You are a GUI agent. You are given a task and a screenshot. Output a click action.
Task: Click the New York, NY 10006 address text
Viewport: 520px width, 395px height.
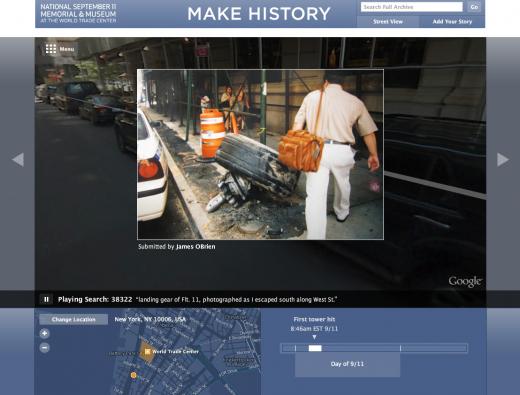point(150,319)
